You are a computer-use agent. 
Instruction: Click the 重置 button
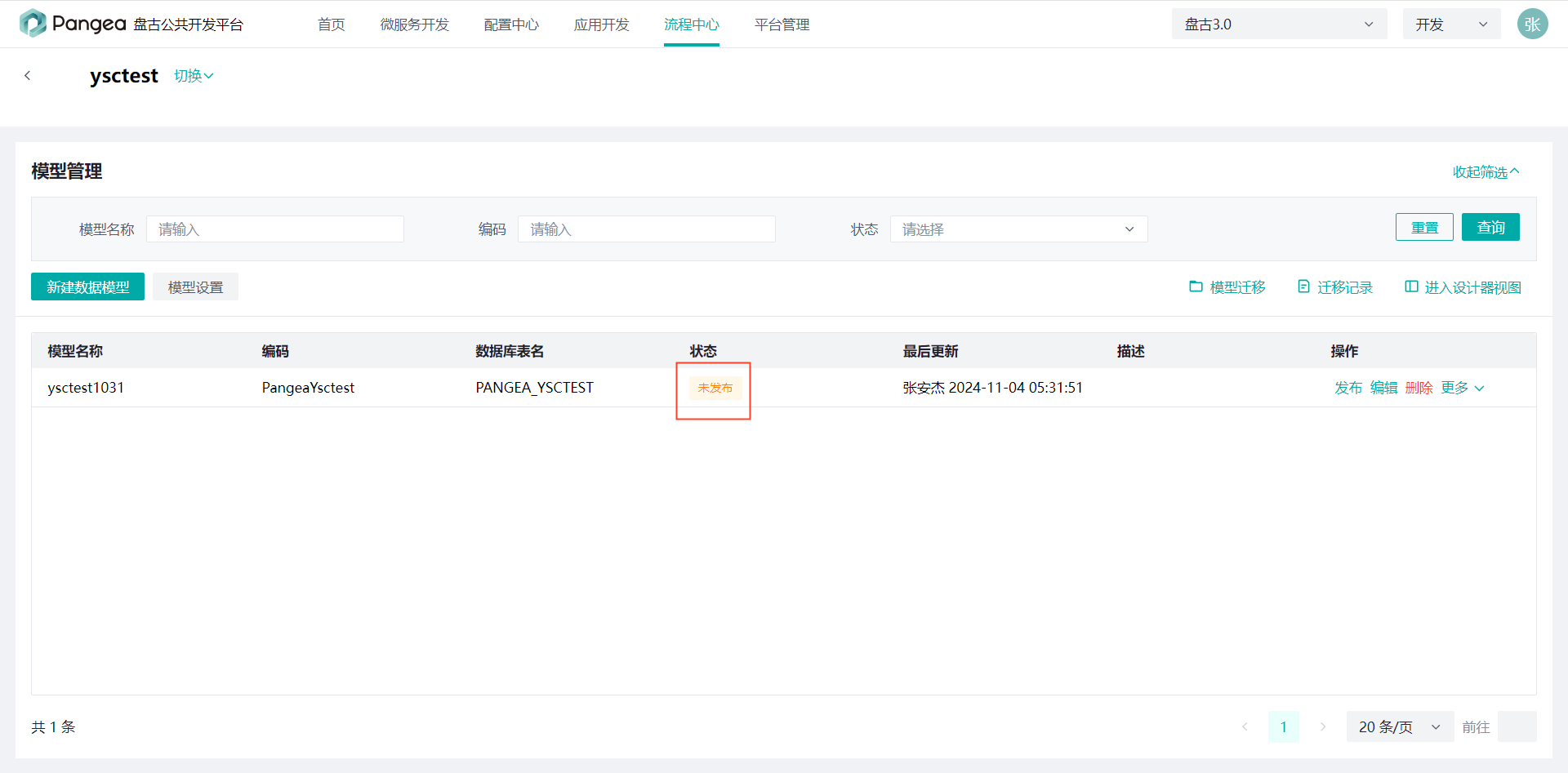pyautogui.click(x=1424, y=228)
